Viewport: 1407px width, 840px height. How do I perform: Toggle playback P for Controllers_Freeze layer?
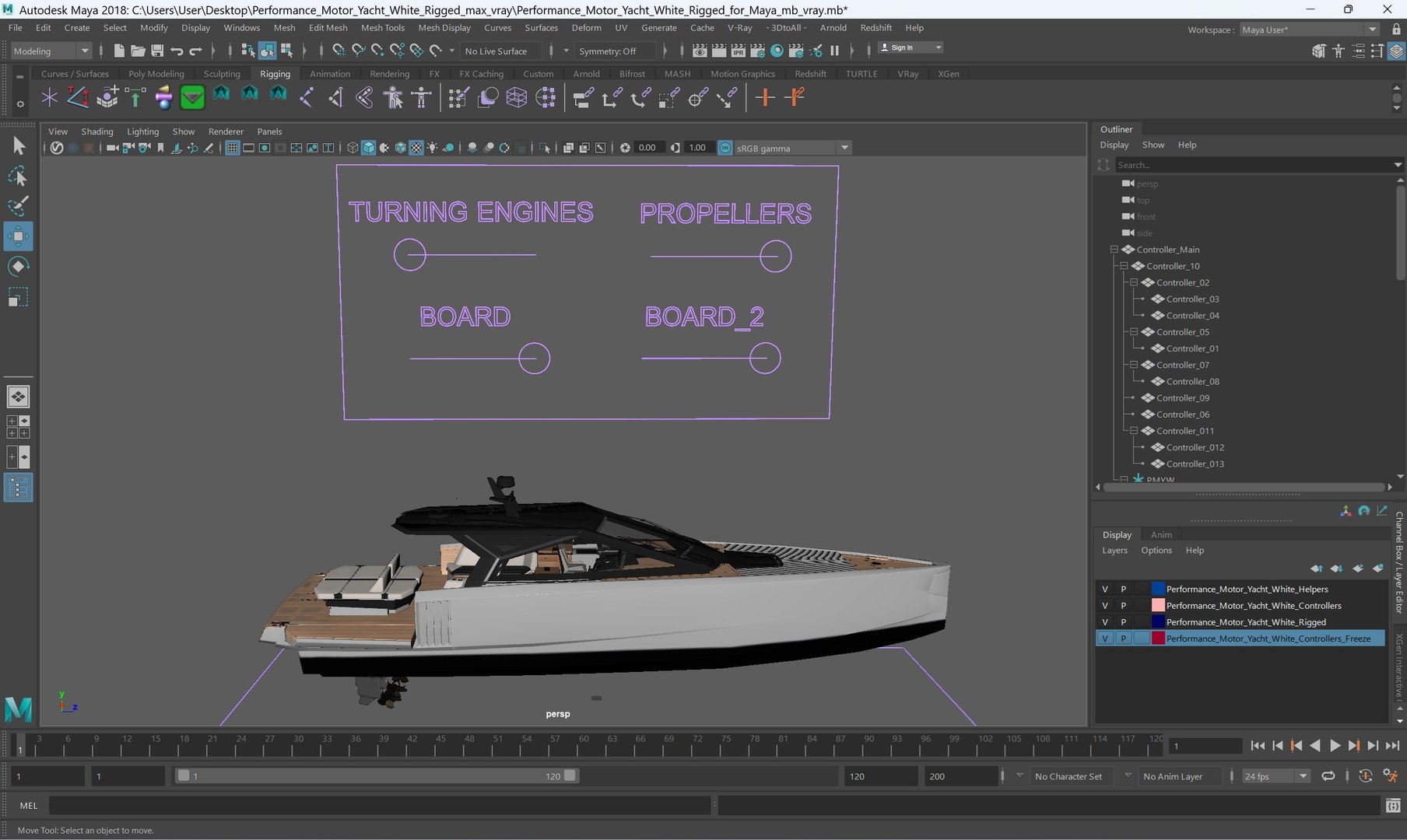point(1123,639)
